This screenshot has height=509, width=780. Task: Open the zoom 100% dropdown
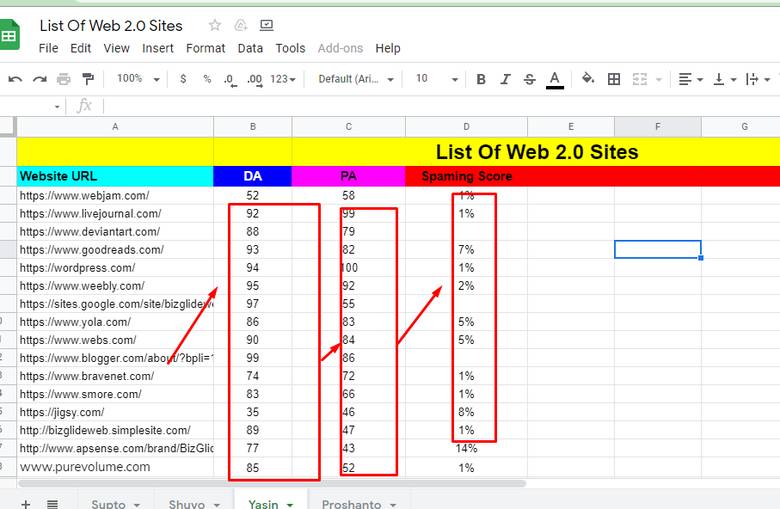[138, 79]
